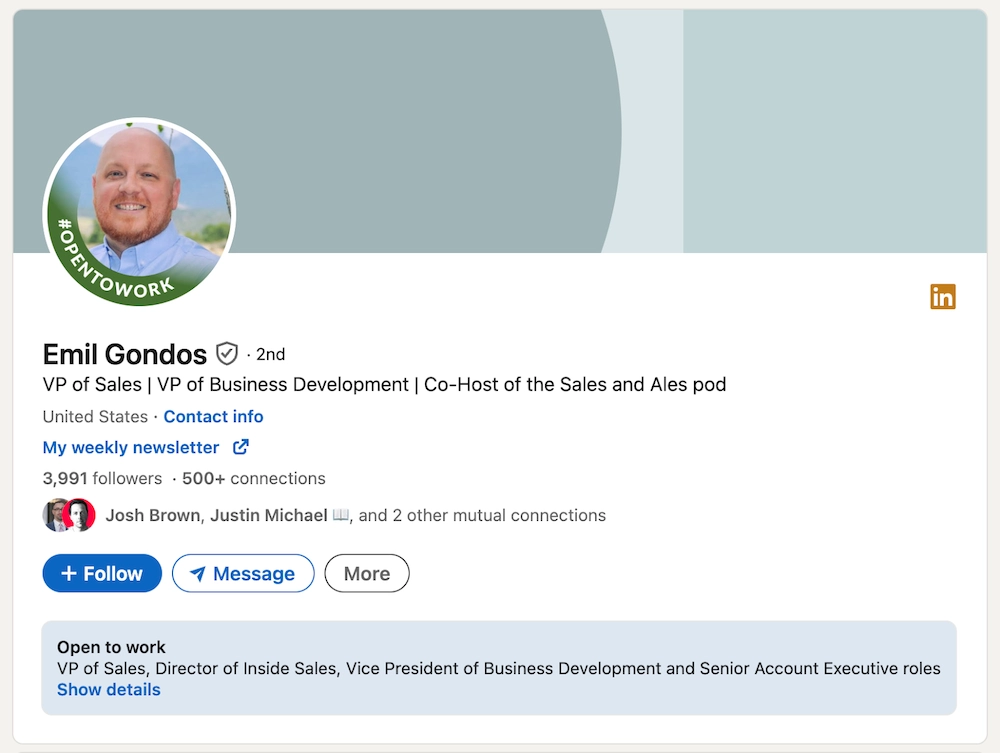1000x753 pixels.
Task: Click the LinkedIn logo icon
Action: pos(942,296)
